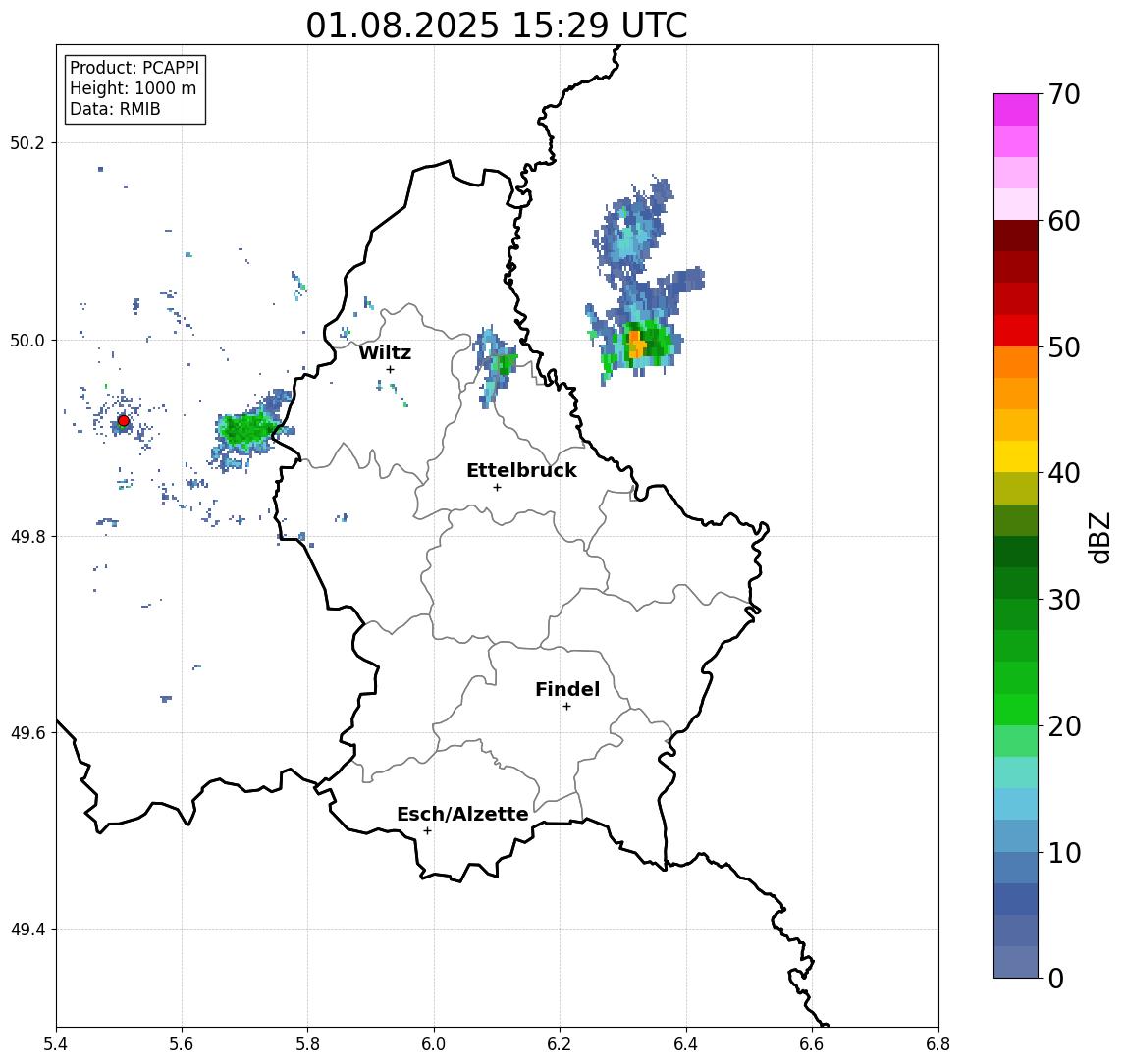Click the orange colorbar segment below 50

(1016, 362)
